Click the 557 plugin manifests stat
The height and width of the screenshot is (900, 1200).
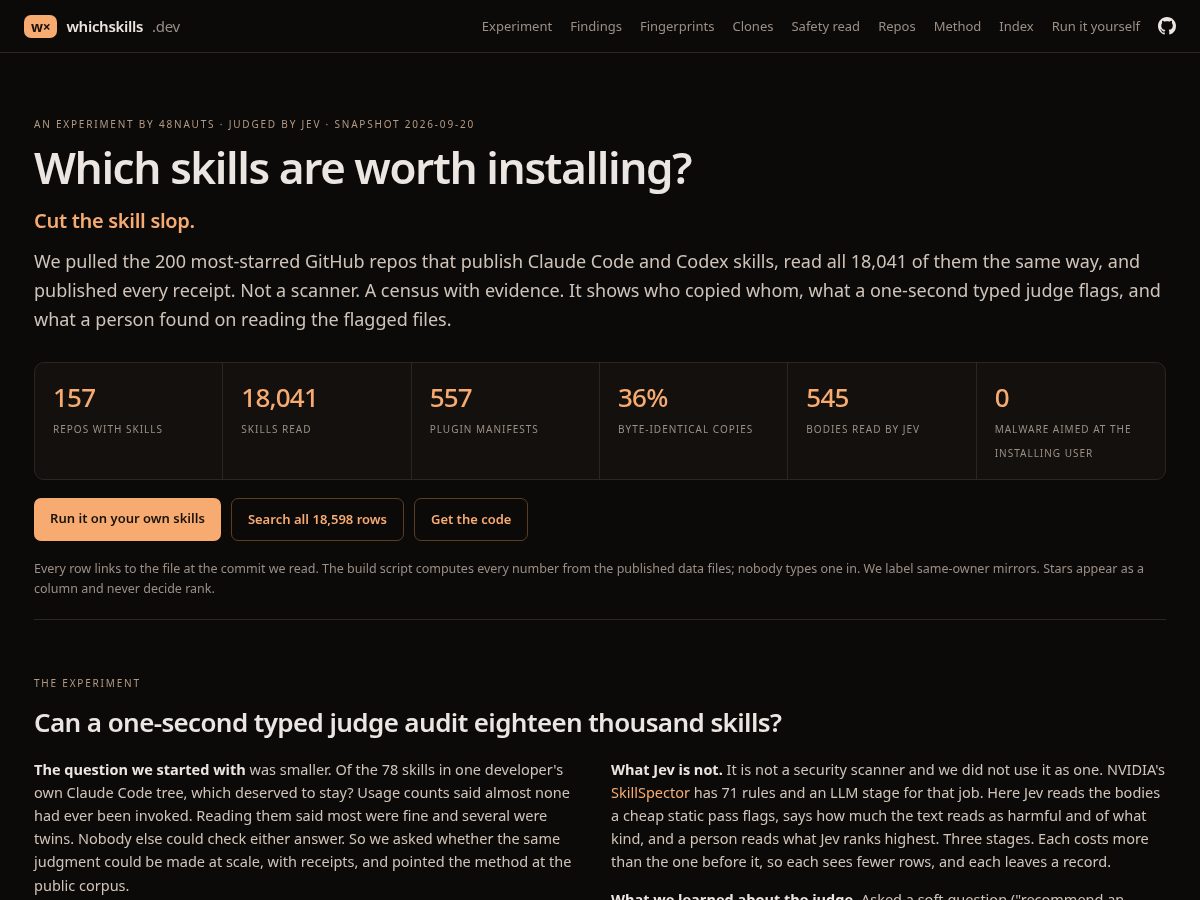505,421
